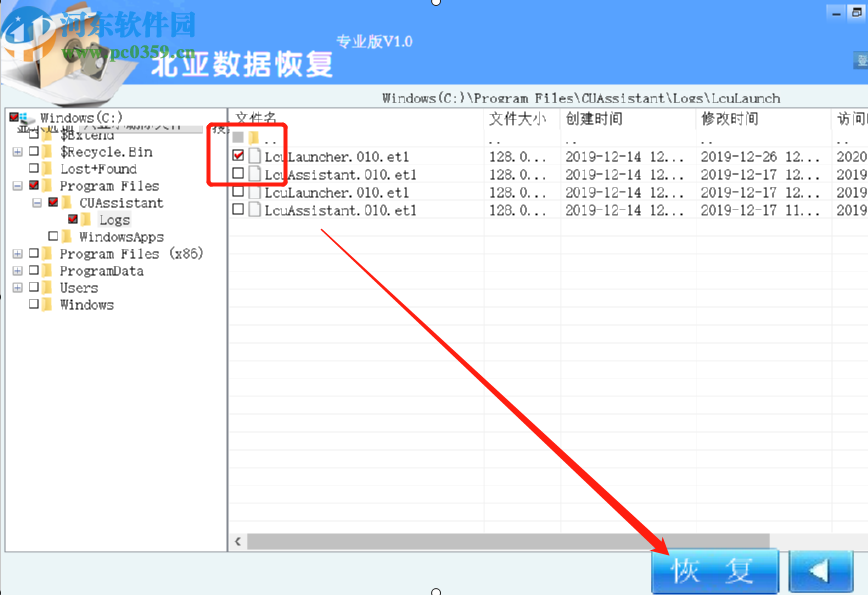
Task: Expand the Program Files (x86) node
Action: click(18, 254)
